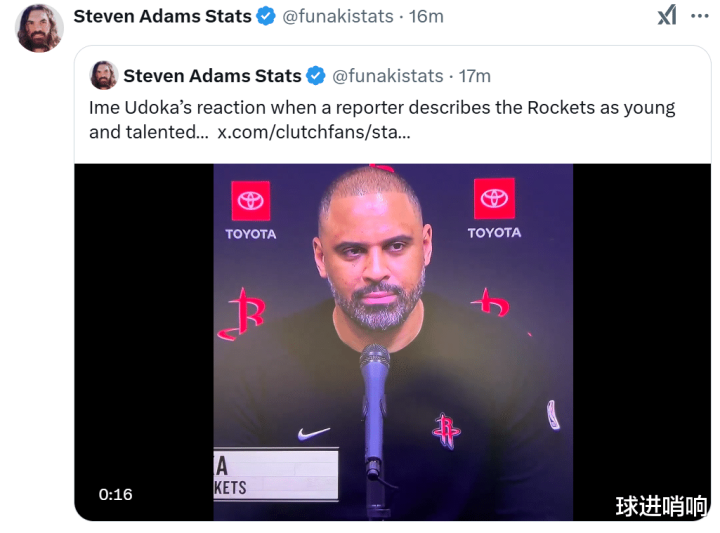Open Steven Adams Stats profile from top name
Image resolution: width=720 pixels, height=533 pixels.
[x=162, y=16]
